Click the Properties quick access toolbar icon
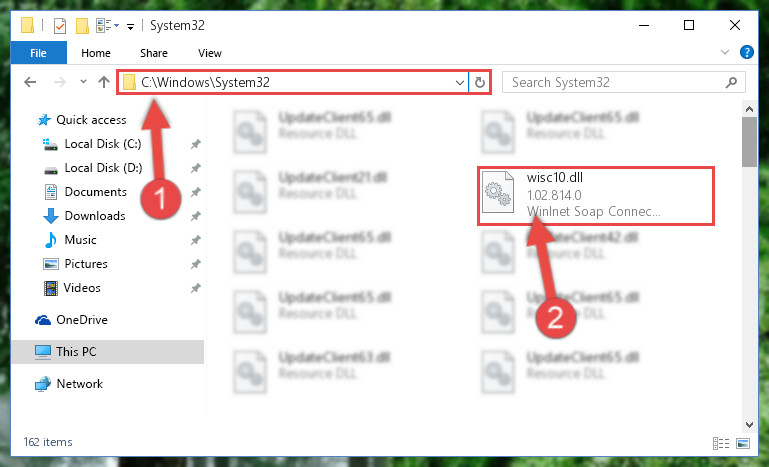Image resolution: width=769 pixels, height=467 pixels. coord(59,26)
